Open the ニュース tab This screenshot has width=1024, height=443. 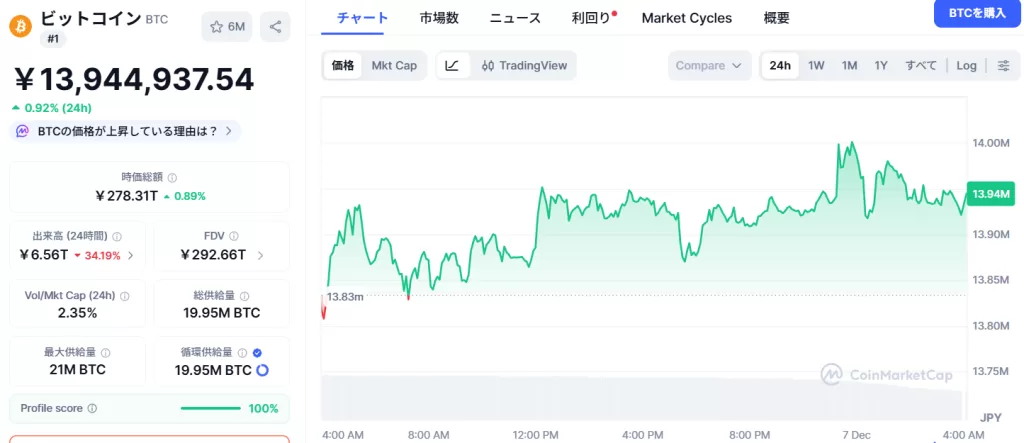[x=515, y=18]
